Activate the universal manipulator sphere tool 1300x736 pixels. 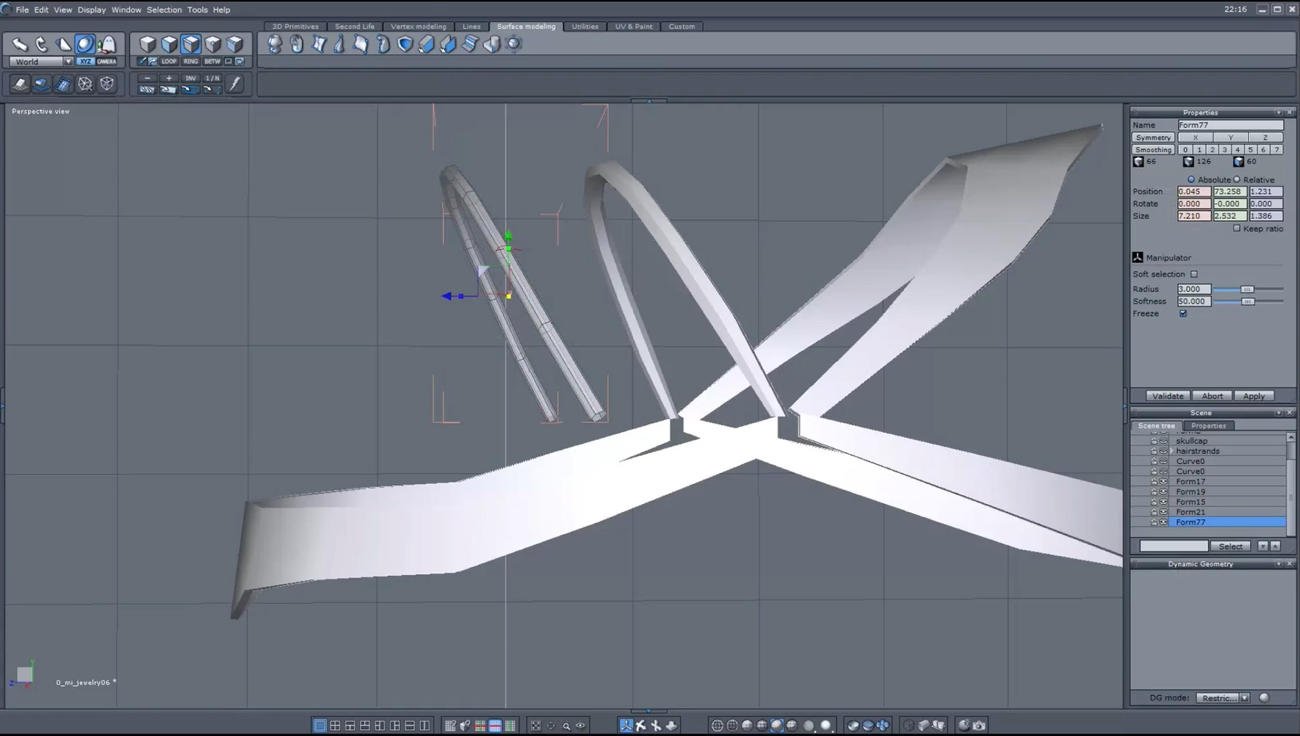(x=85, y=44)
